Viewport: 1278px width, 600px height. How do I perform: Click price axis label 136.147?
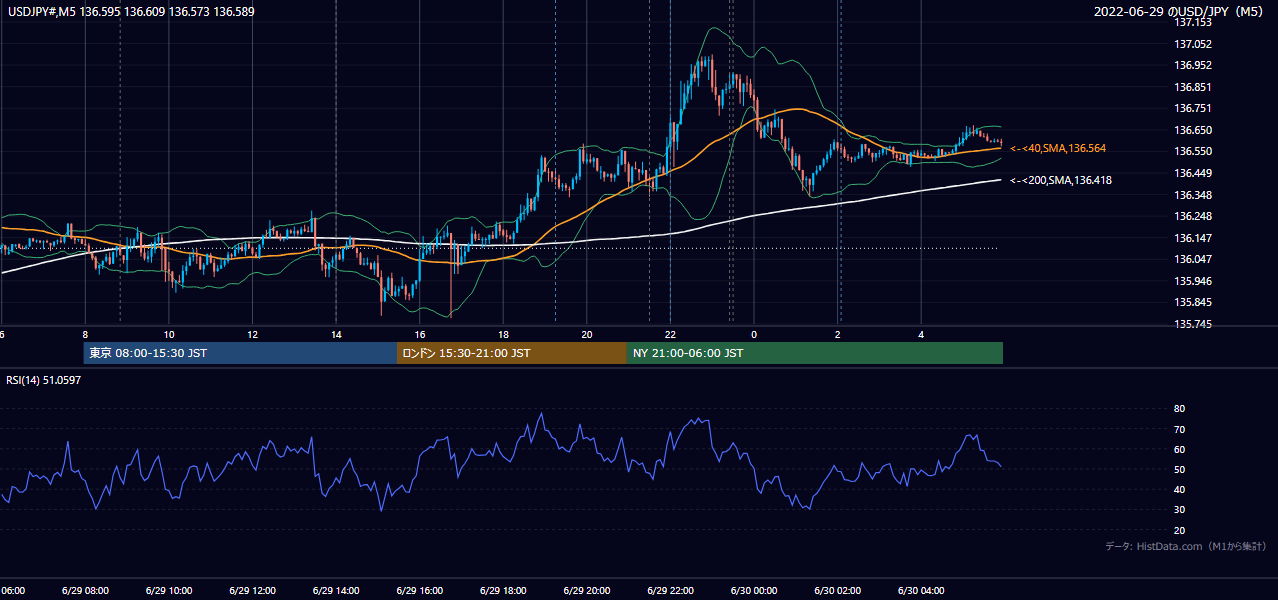coord(1193,238)
